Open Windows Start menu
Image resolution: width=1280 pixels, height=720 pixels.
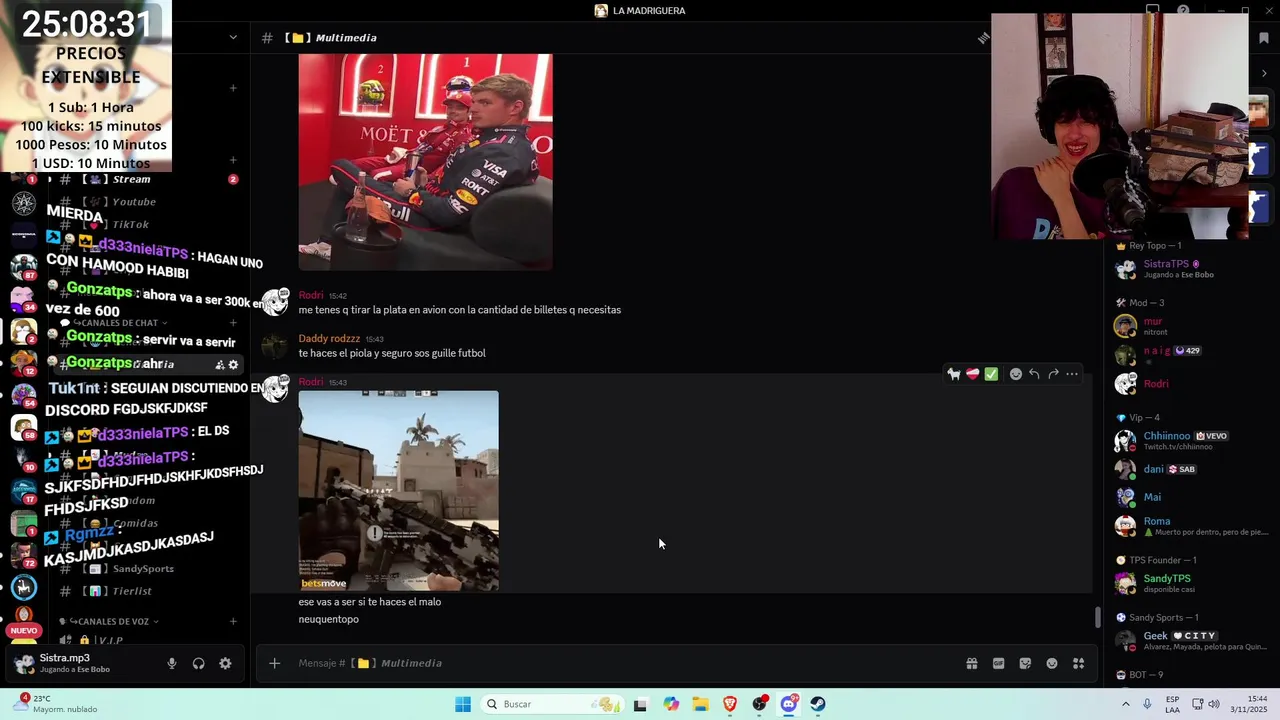[x=462, y=704]
